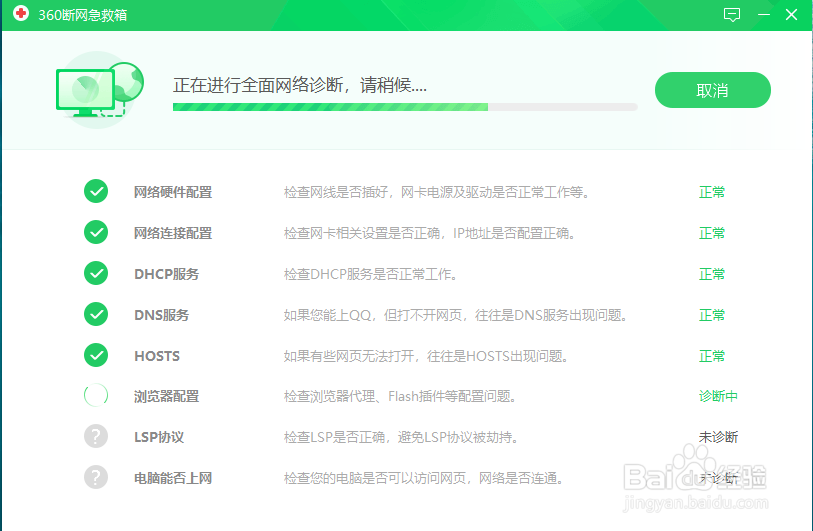Click the window title 360断网急救箱

pos(82,15)
